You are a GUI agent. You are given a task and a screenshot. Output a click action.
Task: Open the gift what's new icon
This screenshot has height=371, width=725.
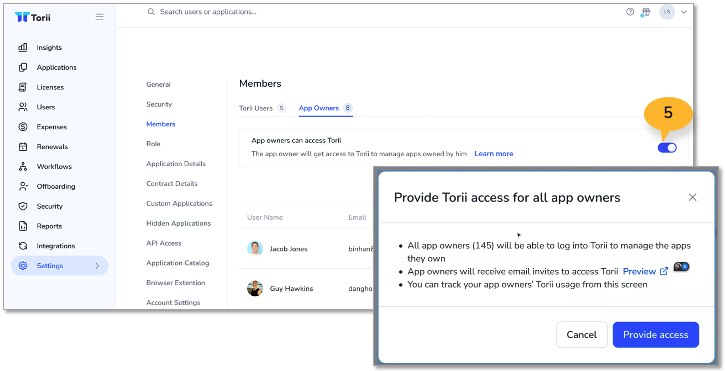click(645, 12)
